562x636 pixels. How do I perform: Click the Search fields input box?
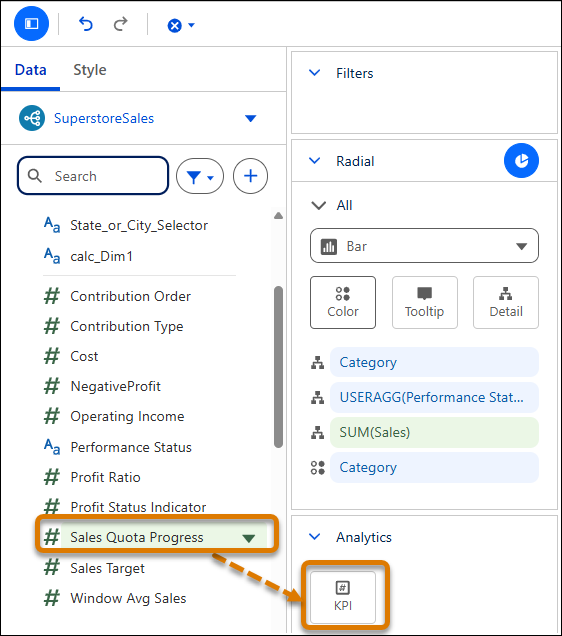[x=93, y=176]
